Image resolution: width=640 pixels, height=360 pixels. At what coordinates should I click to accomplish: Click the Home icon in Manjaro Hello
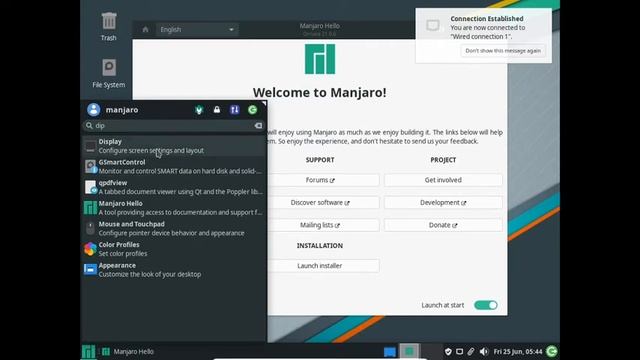click(145, 29)
